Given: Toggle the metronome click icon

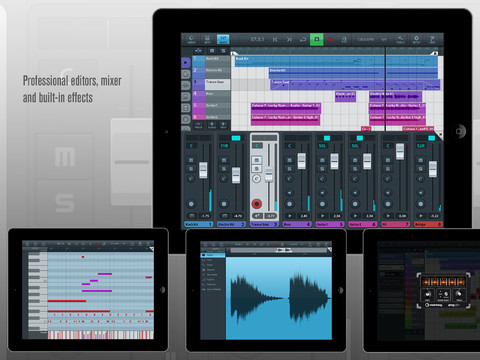Looking at the screenshot, I should (x=344, y=40).
